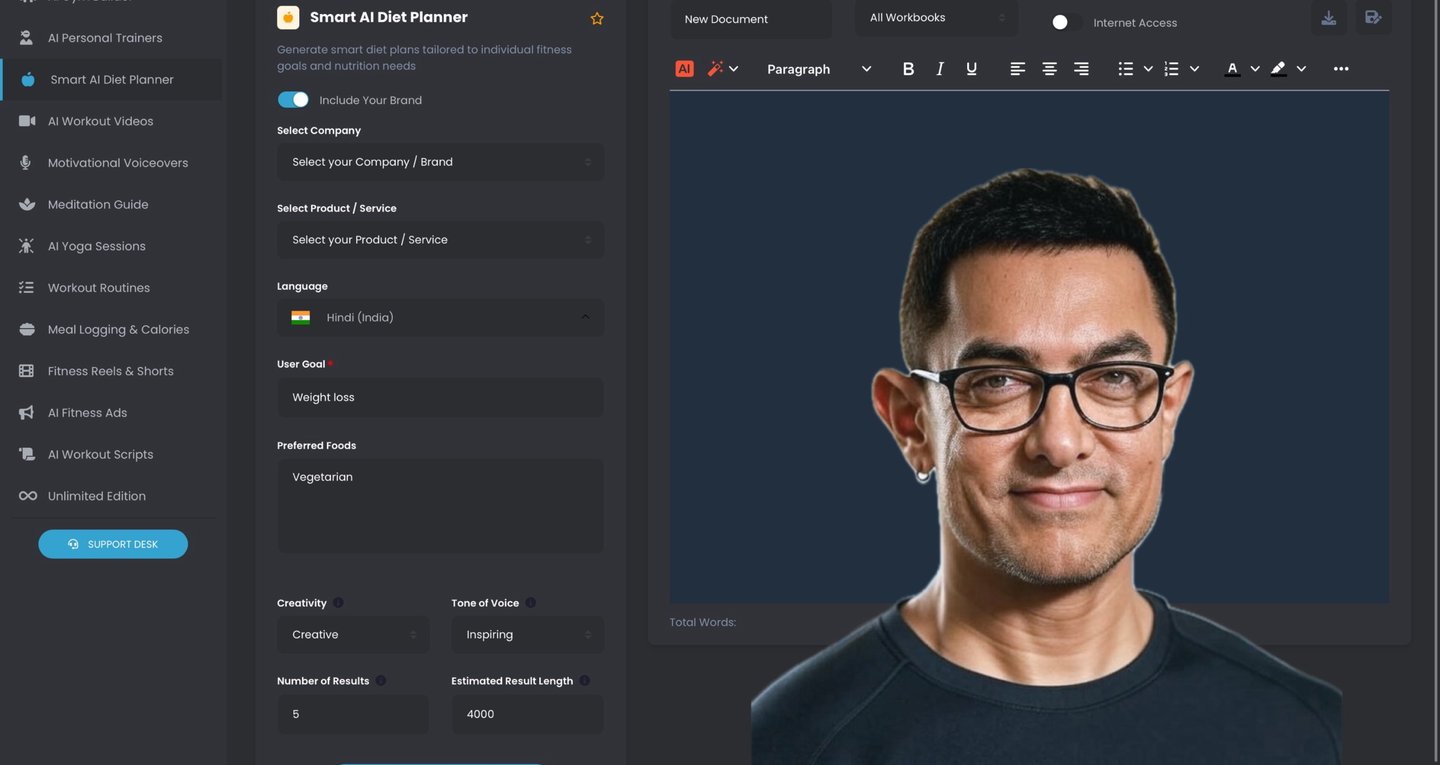Click the Estimated Result Length info icon
The height and width of the screenshot is (765, 1440).
pyautogui.click(x=584, y=681)
